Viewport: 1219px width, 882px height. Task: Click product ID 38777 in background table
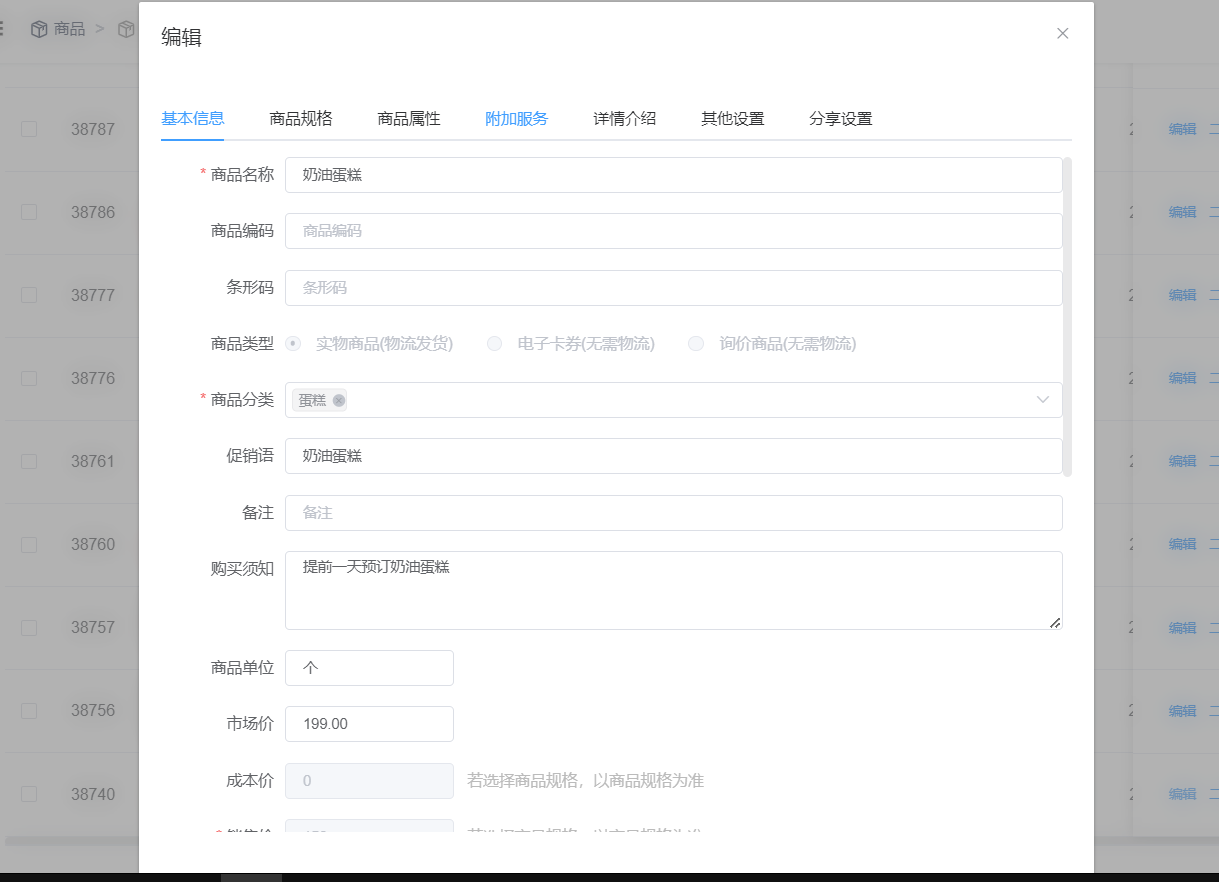93,295
